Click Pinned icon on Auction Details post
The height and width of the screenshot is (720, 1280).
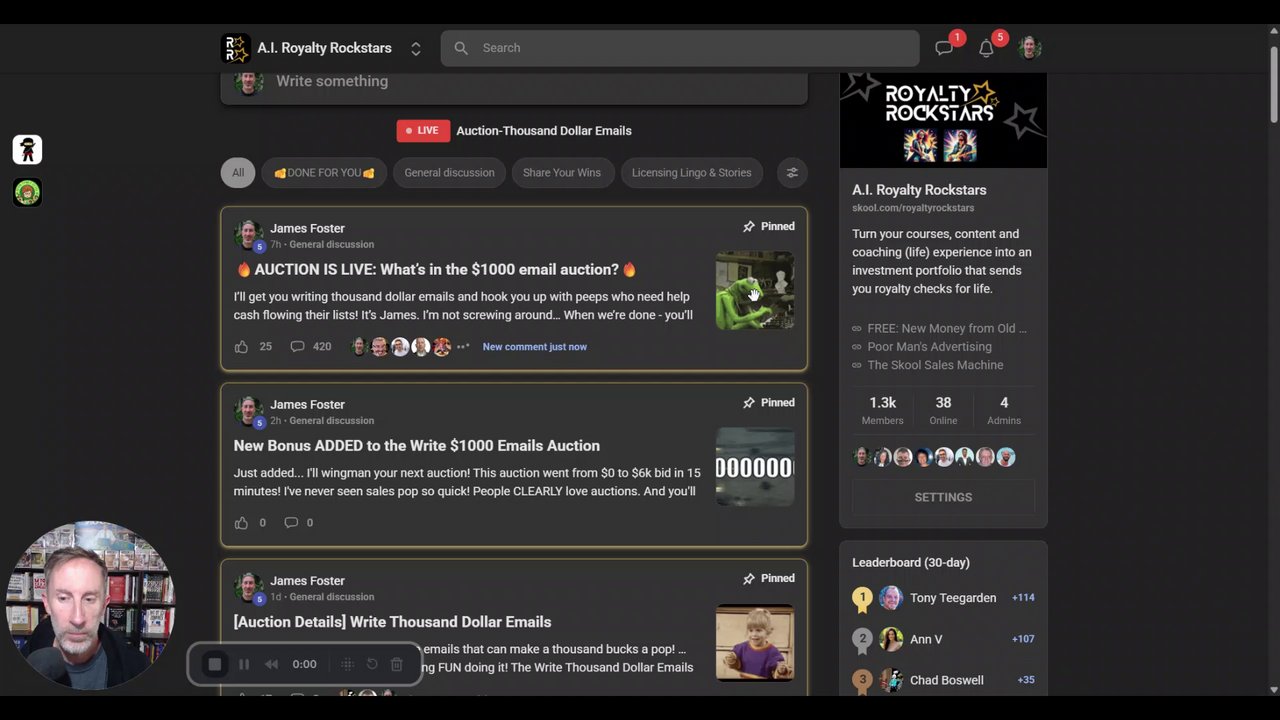[749, 578]
